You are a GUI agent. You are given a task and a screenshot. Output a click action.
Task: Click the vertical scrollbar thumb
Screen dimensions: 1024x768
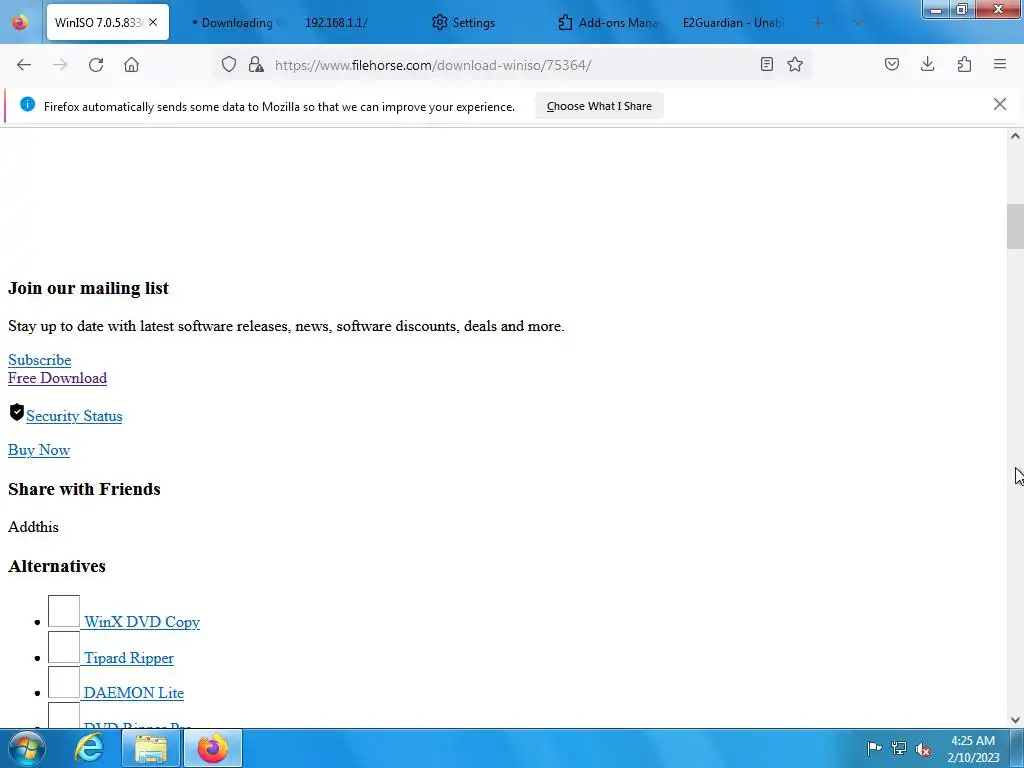click(1015, 226)
